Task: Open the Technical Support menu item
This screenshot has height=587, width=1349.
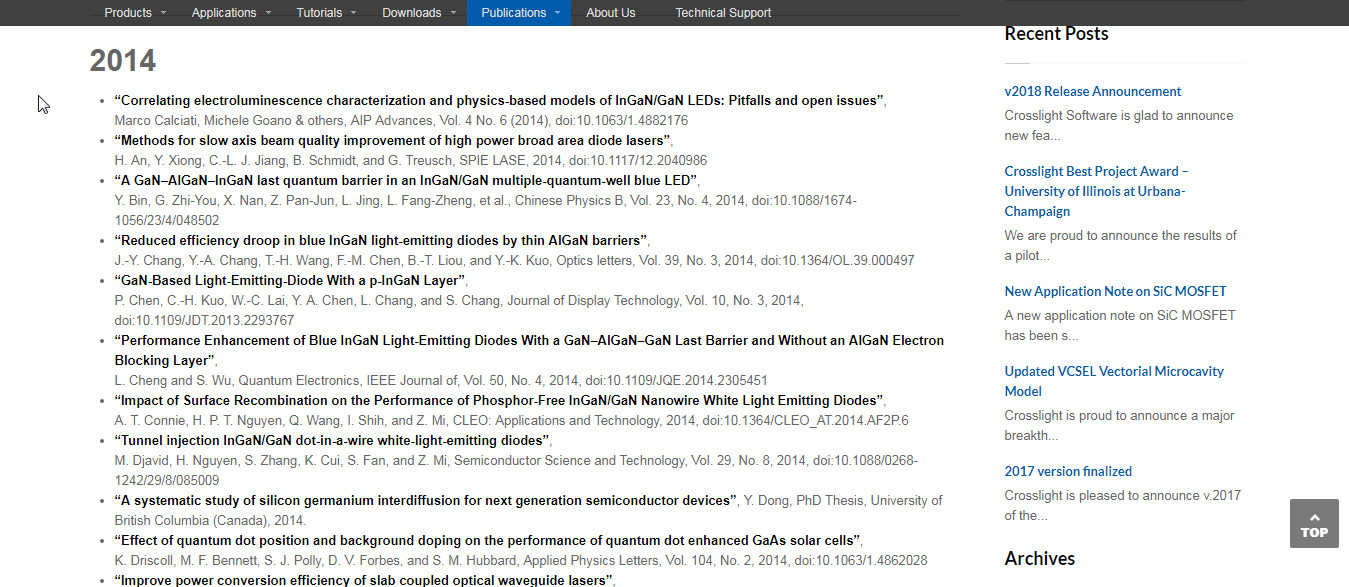Action: pos(723,13)
